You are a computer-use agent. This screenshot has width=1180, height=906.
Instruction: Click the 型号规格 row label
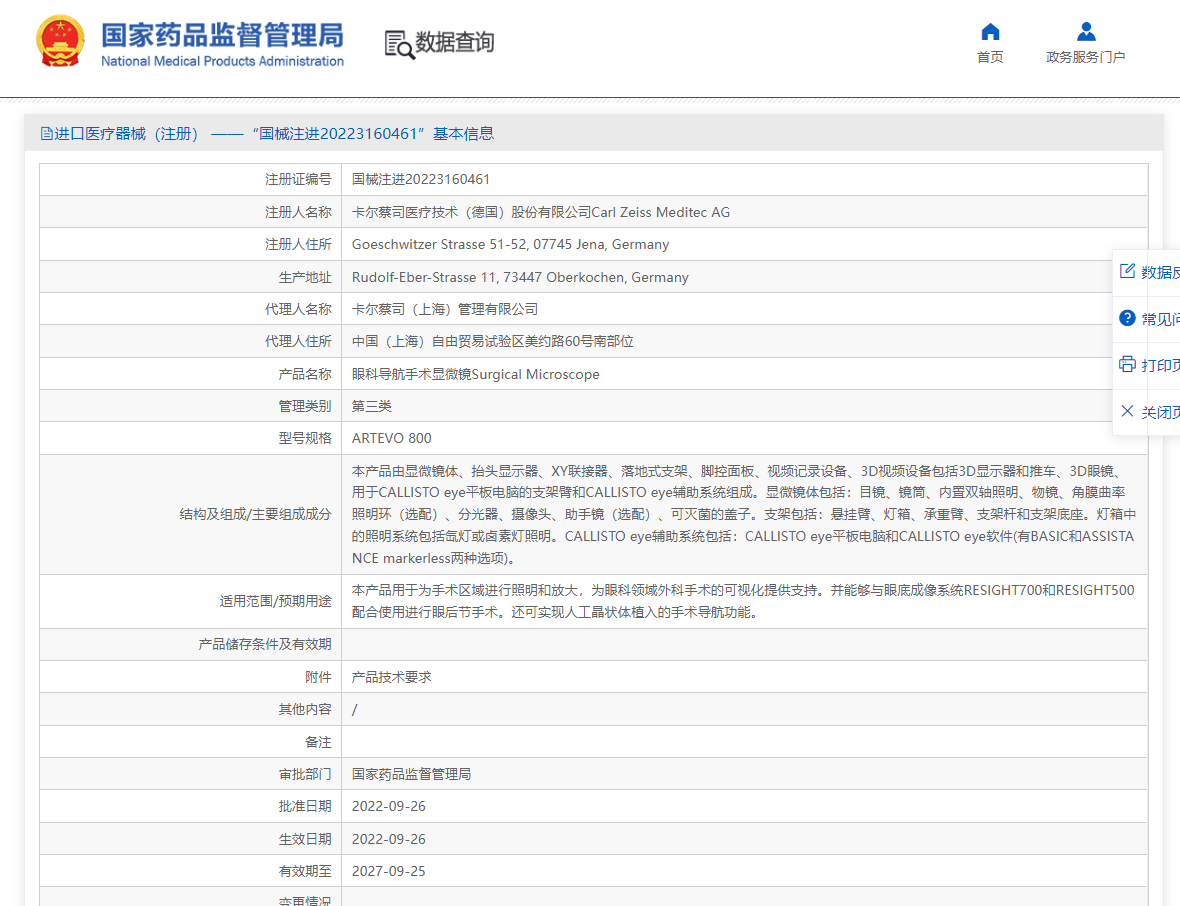coord(305,439)
